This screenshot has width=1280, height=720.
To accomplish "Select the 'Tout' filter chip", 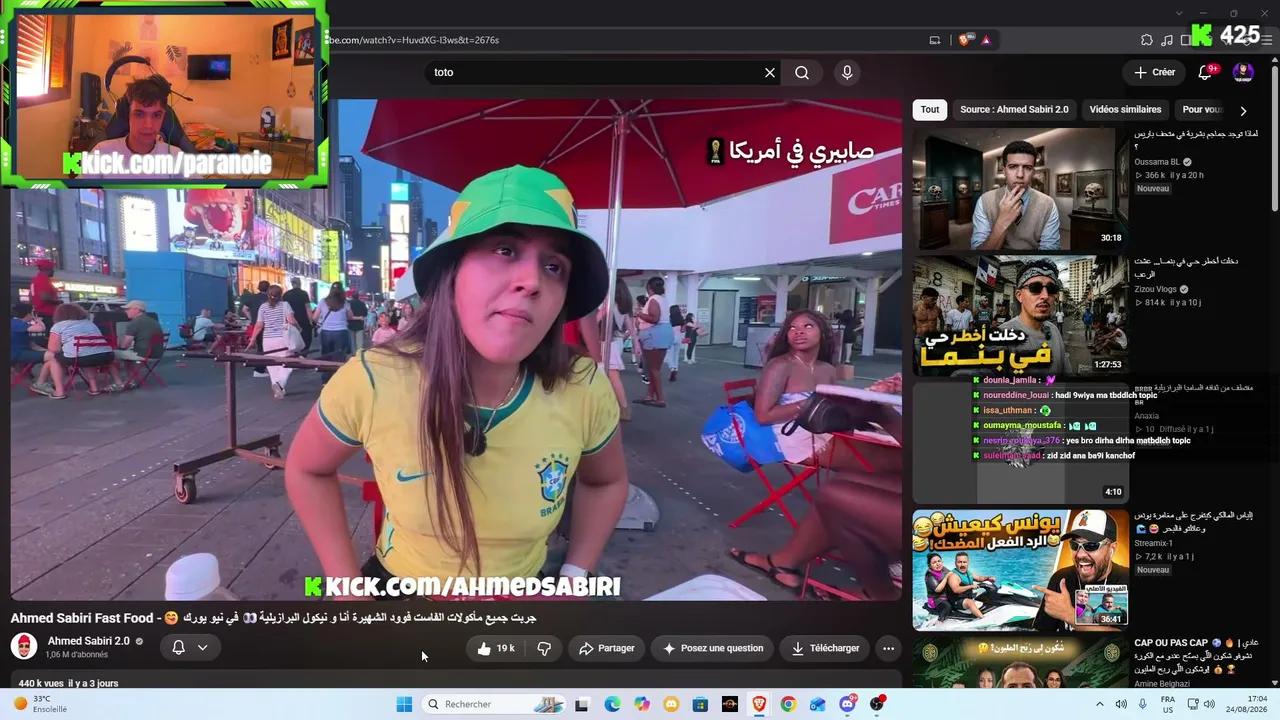I will (x=930, y=110).
